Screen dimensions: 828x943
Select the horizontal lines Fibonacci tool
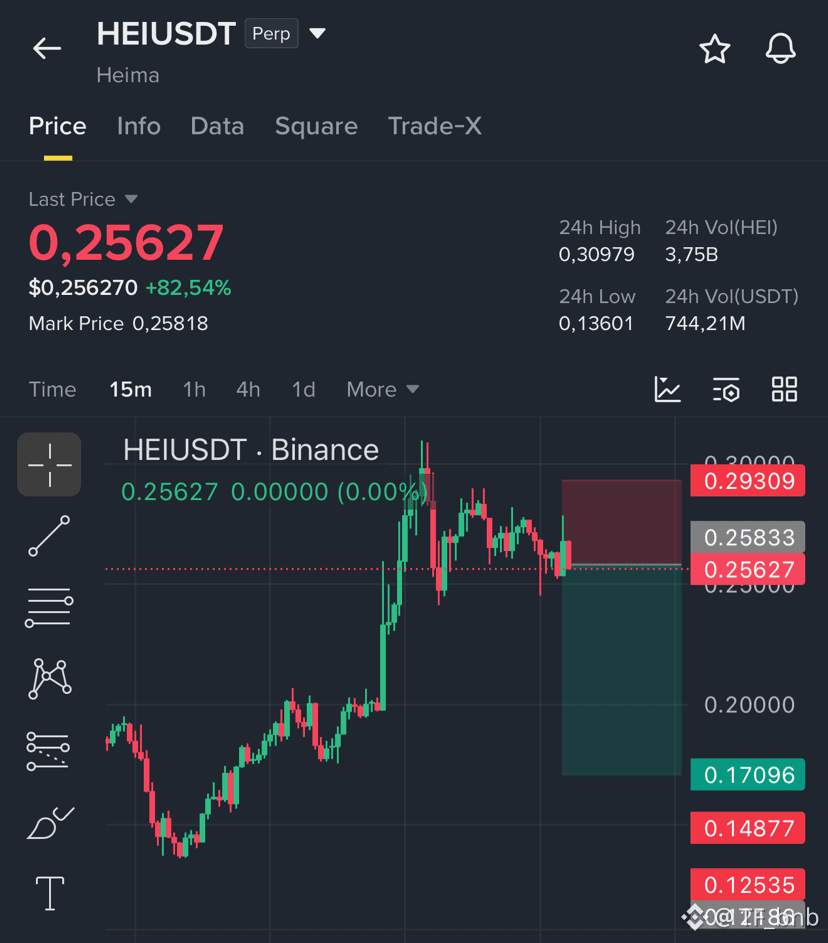[49, 607]
